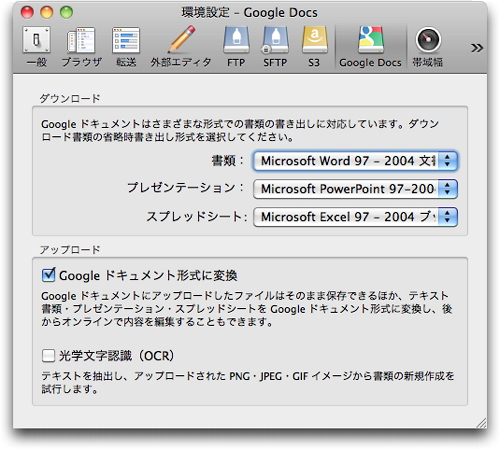The width and height of the screenshot is (500, 450).
Task: Click the yellow minimize window button
Action: [x=47, y=13]
